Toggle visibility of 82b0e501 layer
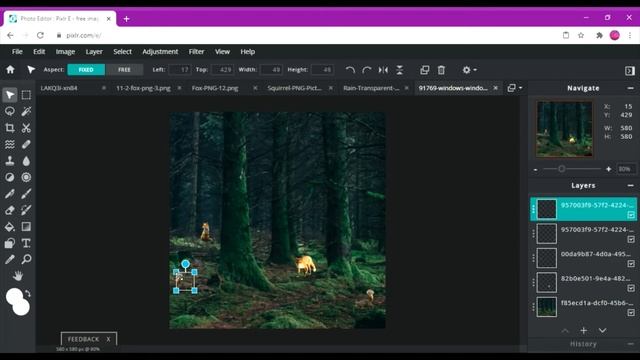This screenshot has width=640, height=360. tap(631, 288)
